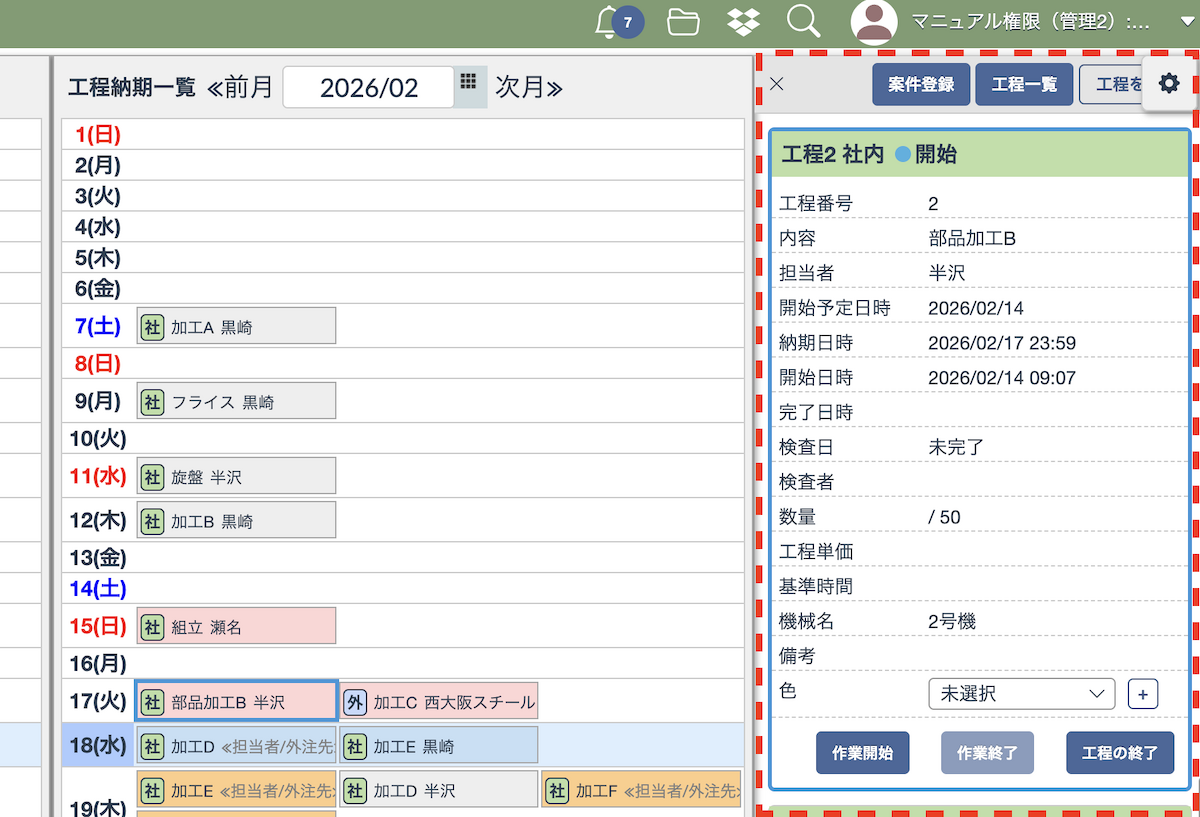The height and width of the screenshot is (817, 1200).
Task: Click the Dropbox icon in header
Action: 743,22
